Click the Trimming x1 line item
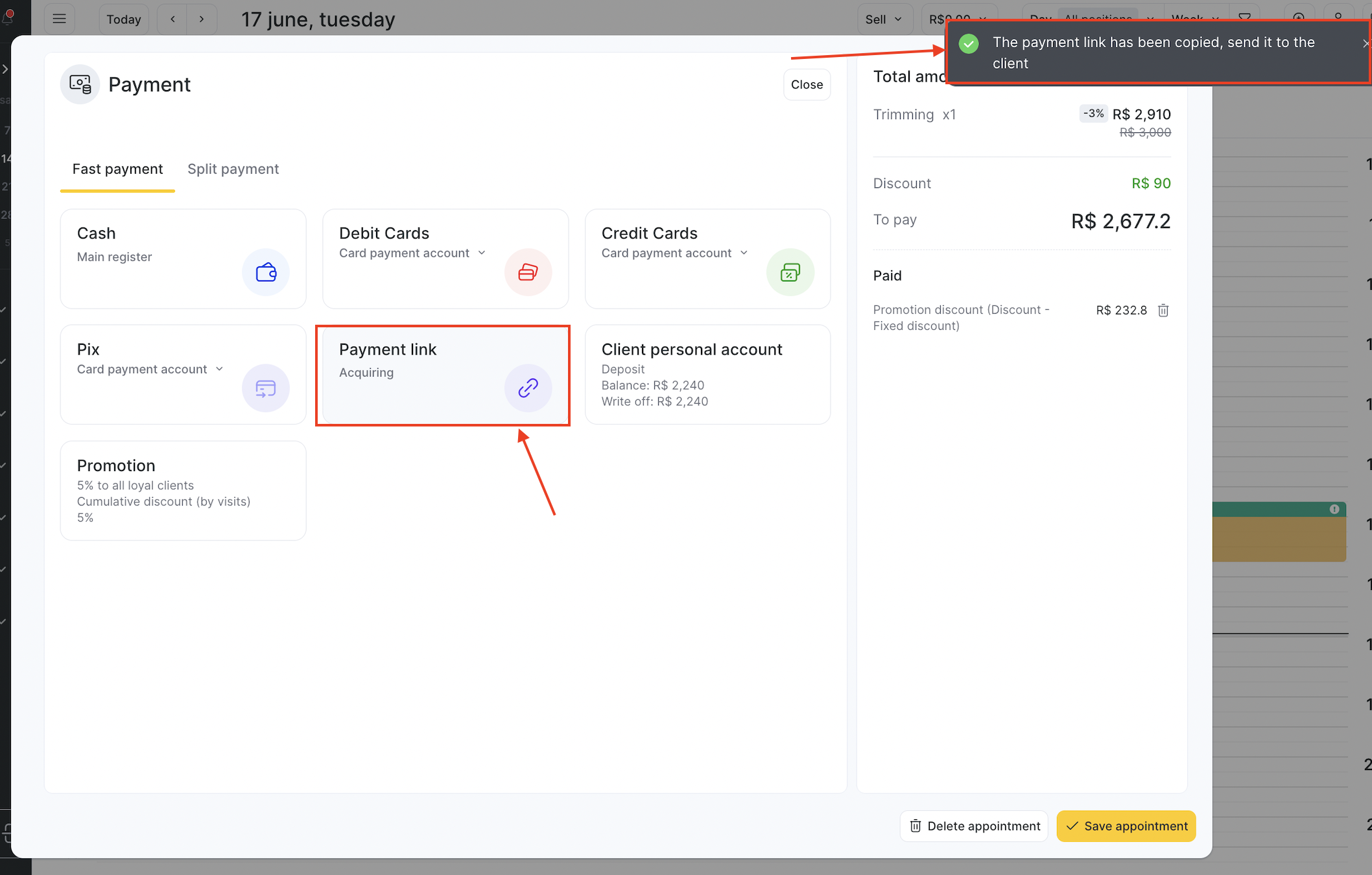 914,115
